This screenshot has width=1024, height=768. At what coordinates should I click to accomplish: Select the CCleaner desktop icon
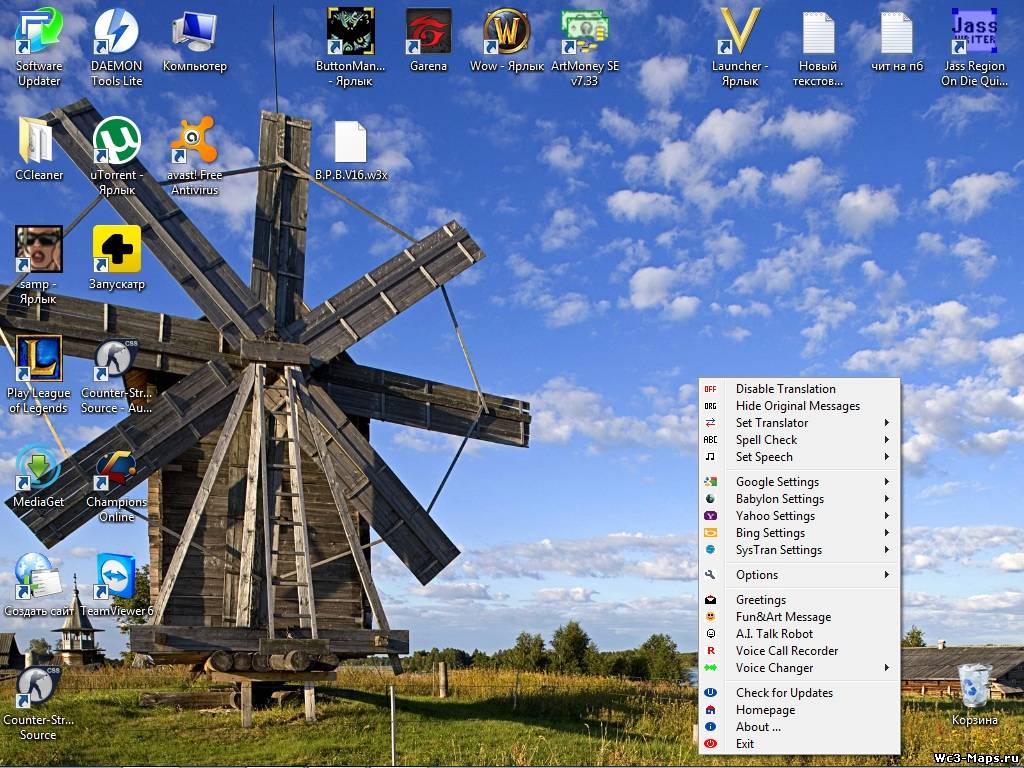tap(39, 141)
